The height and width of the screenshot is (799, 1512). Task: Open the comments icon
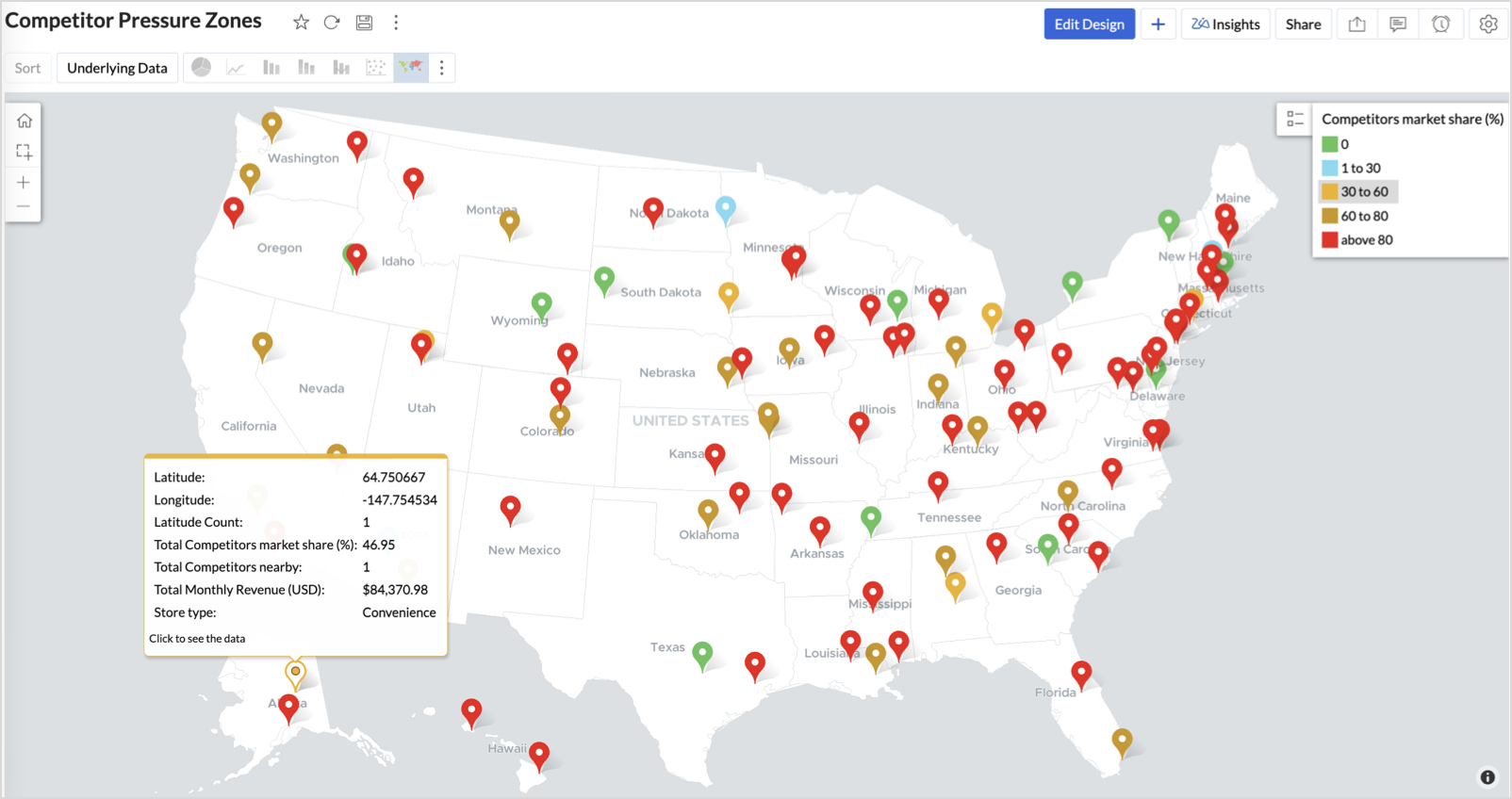(1398, 24)
